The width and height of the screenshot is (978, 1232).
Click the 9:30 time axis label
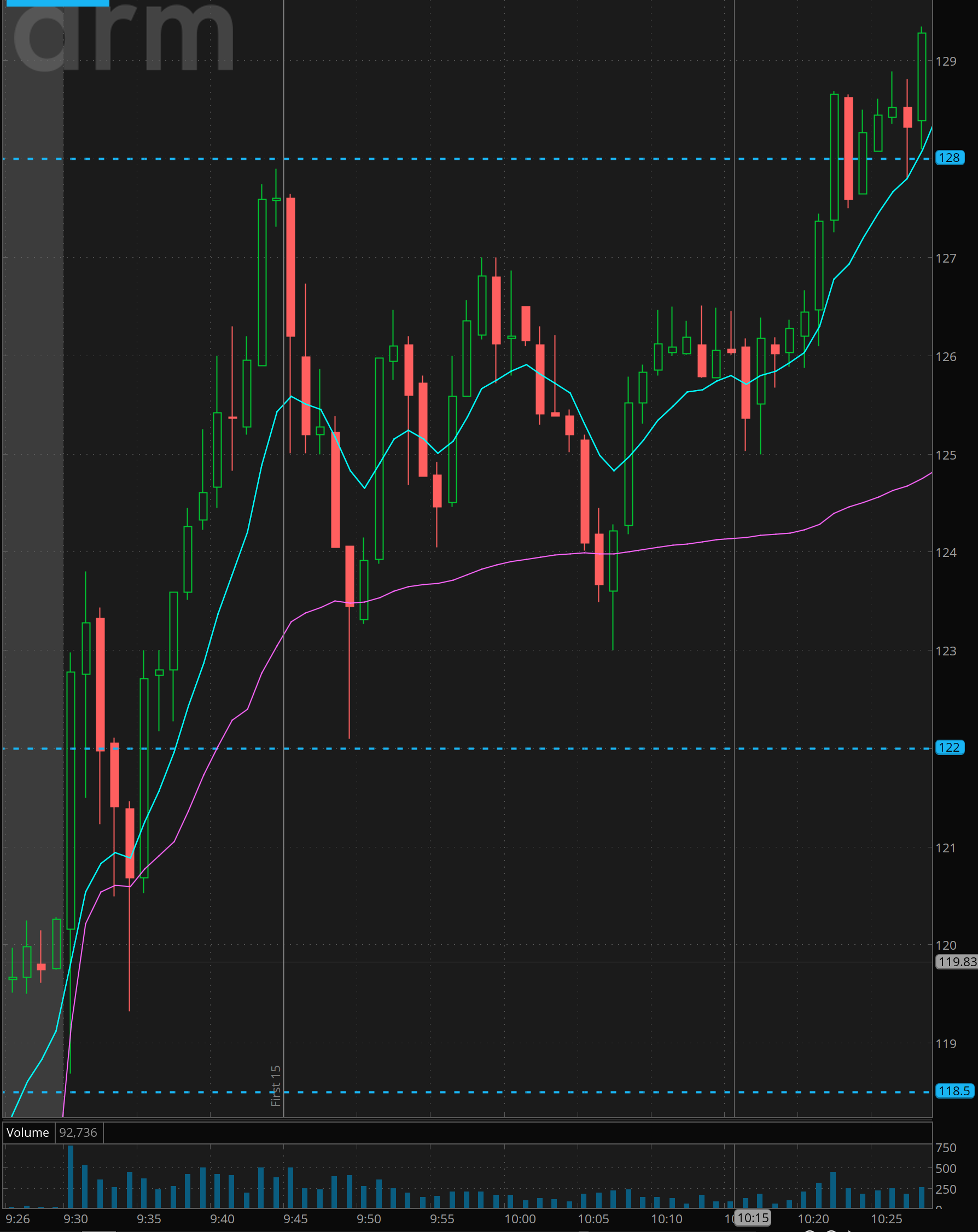75,1219
